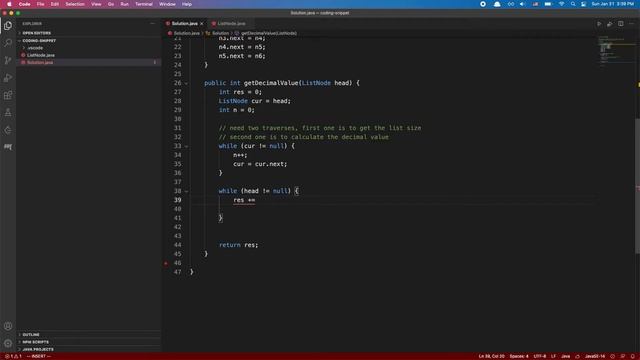This screenshot has width=640, height=360.
Task: Click the menu bar date and time
Action: (x=612, y=4)
